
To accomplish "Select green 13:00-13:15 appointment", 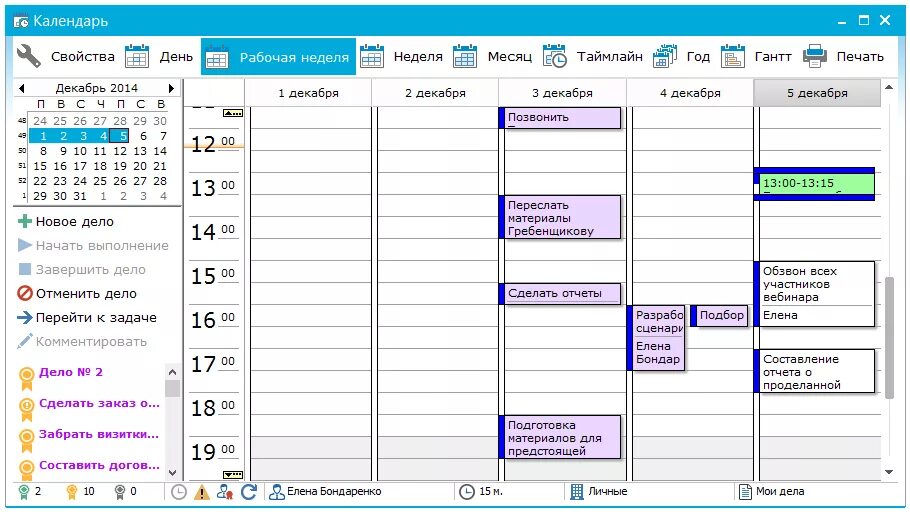I will pyautogui.click(x=815, y=185).
